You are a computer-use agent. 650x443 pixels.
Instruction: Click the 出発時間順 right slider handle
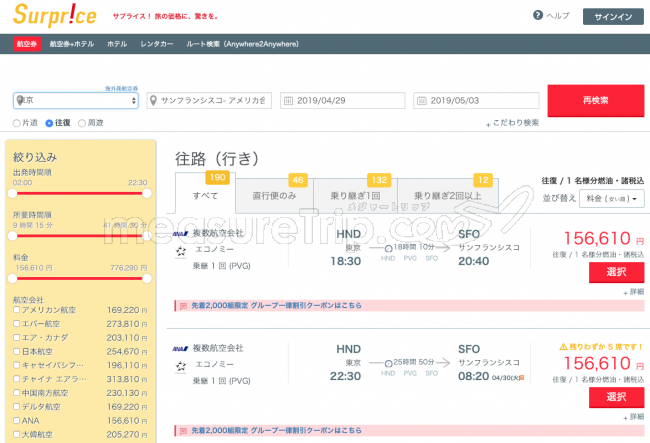147,194
